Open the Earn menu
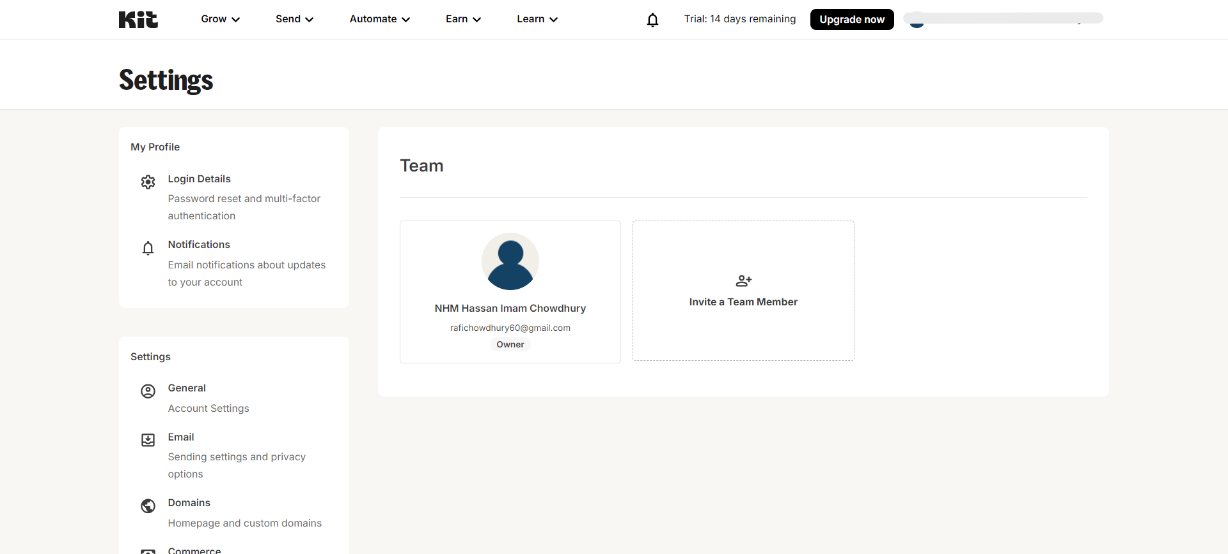1228x554 pixels. (x=463, y=19)
